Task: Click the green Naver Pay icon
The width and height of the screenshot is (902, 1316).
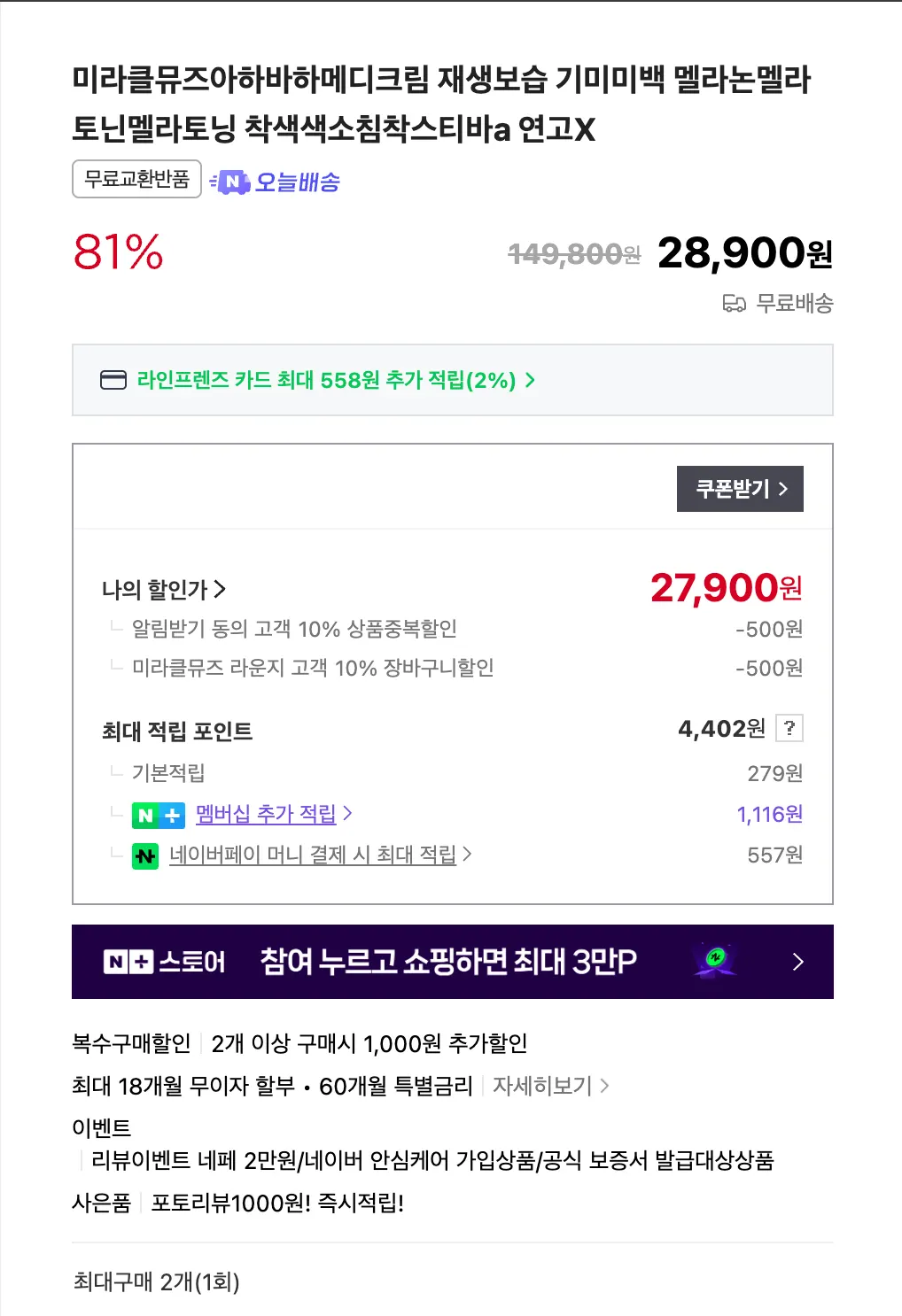Action: point(145,855)
